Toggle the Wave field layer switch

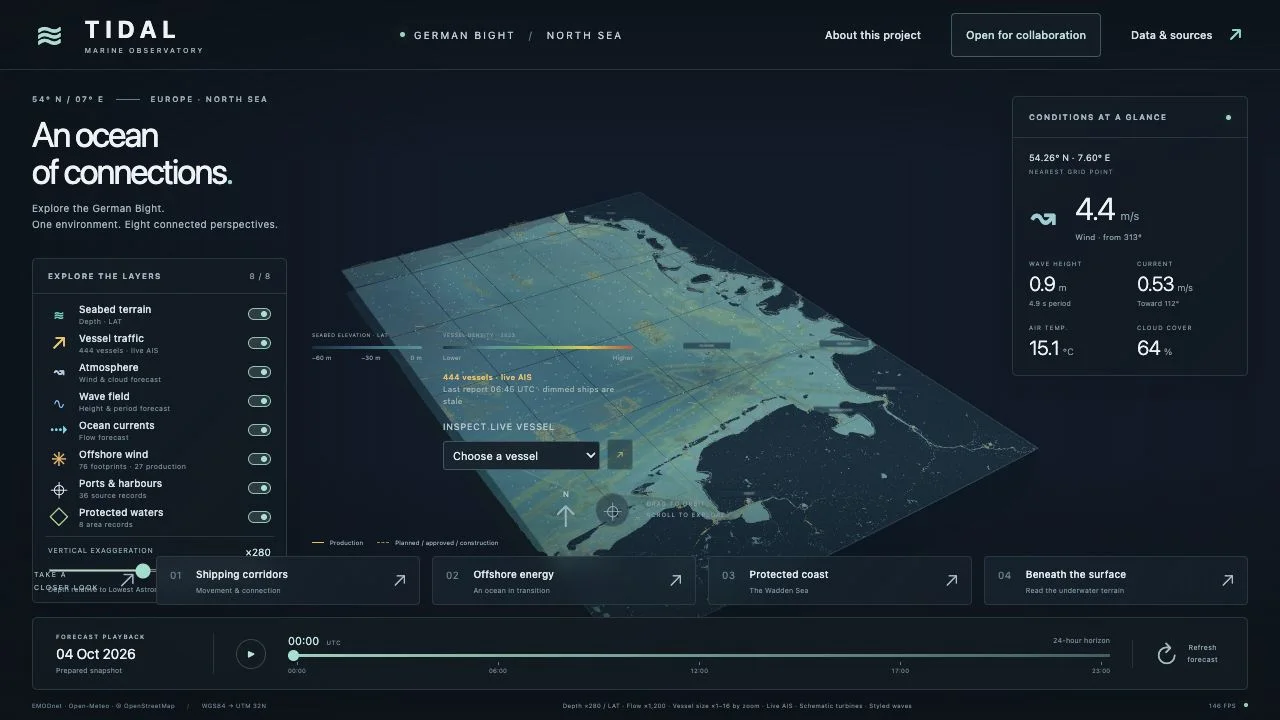point(259,401)
